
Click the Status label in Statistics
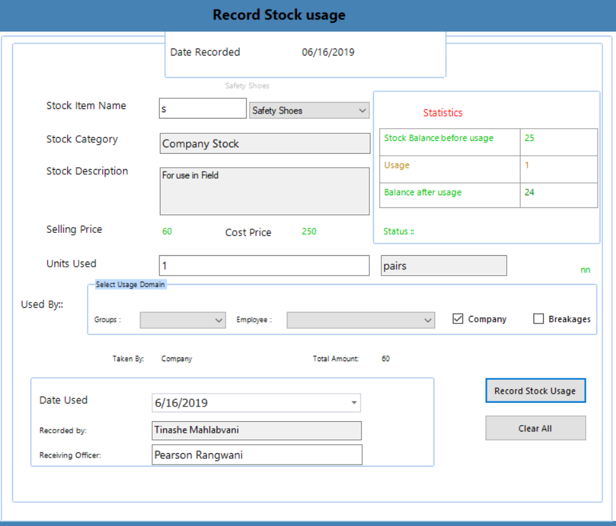[x=399, y=231]
